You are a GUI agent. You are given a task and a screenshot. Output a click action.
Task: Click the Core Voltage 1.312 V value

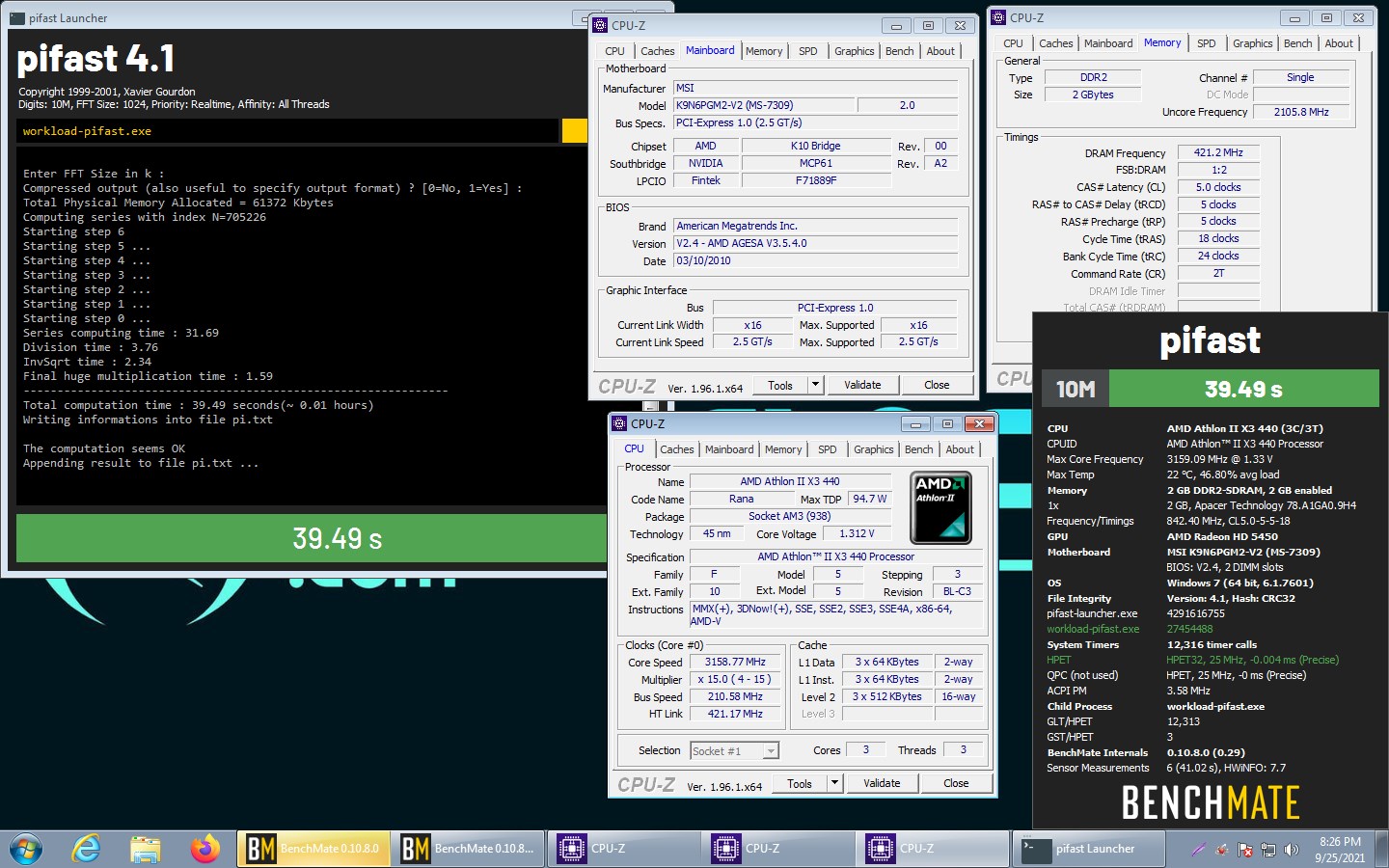pyautogui.click(x=857, y=533)
